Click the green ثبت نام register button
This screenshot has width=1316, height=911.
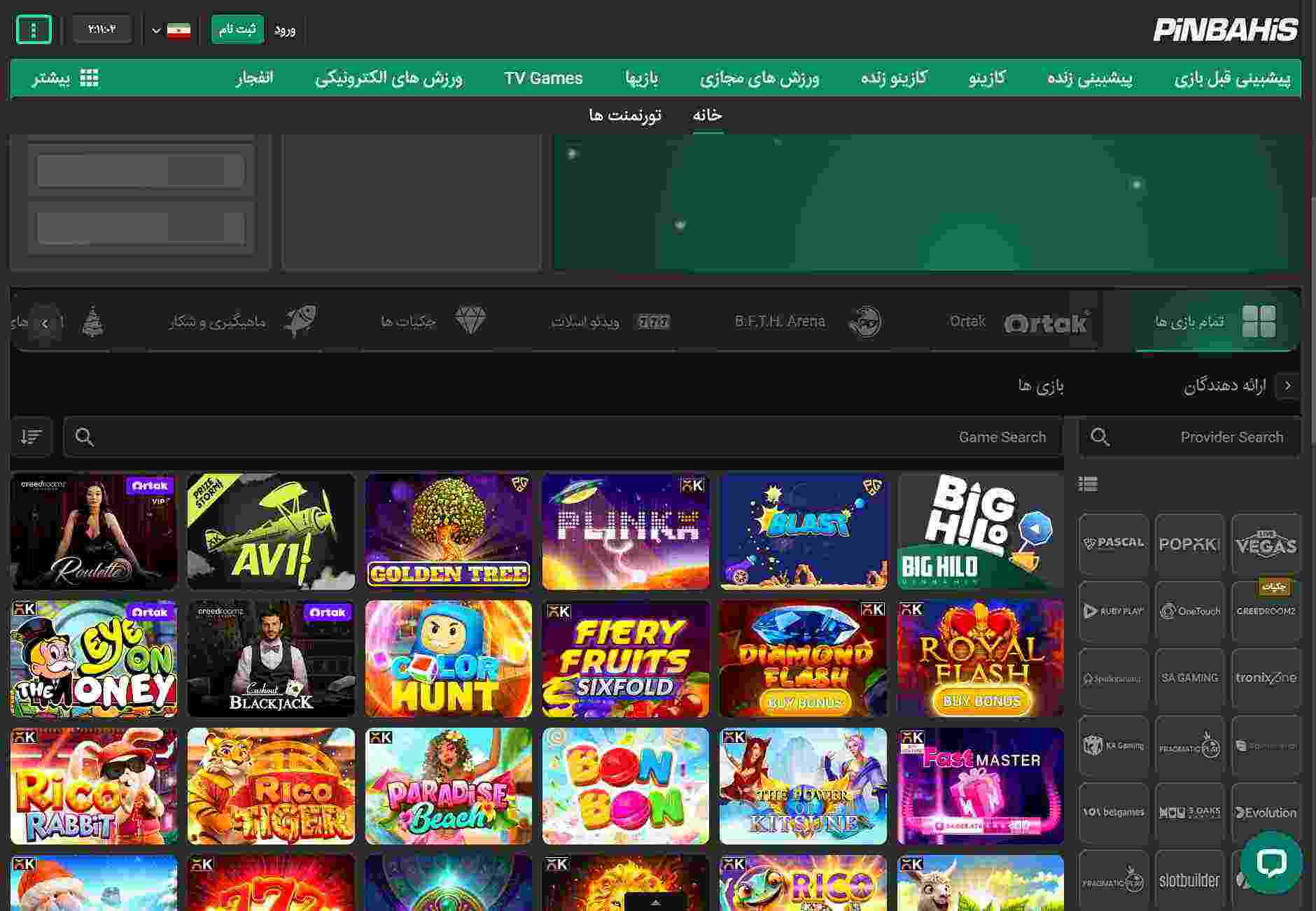[237, 29]
